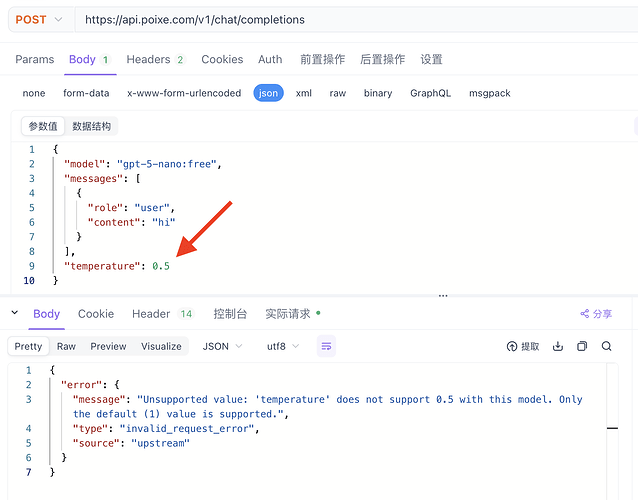Click the 数据结构 view button
This screenshot has width=638, height=500.
(92, 126)
